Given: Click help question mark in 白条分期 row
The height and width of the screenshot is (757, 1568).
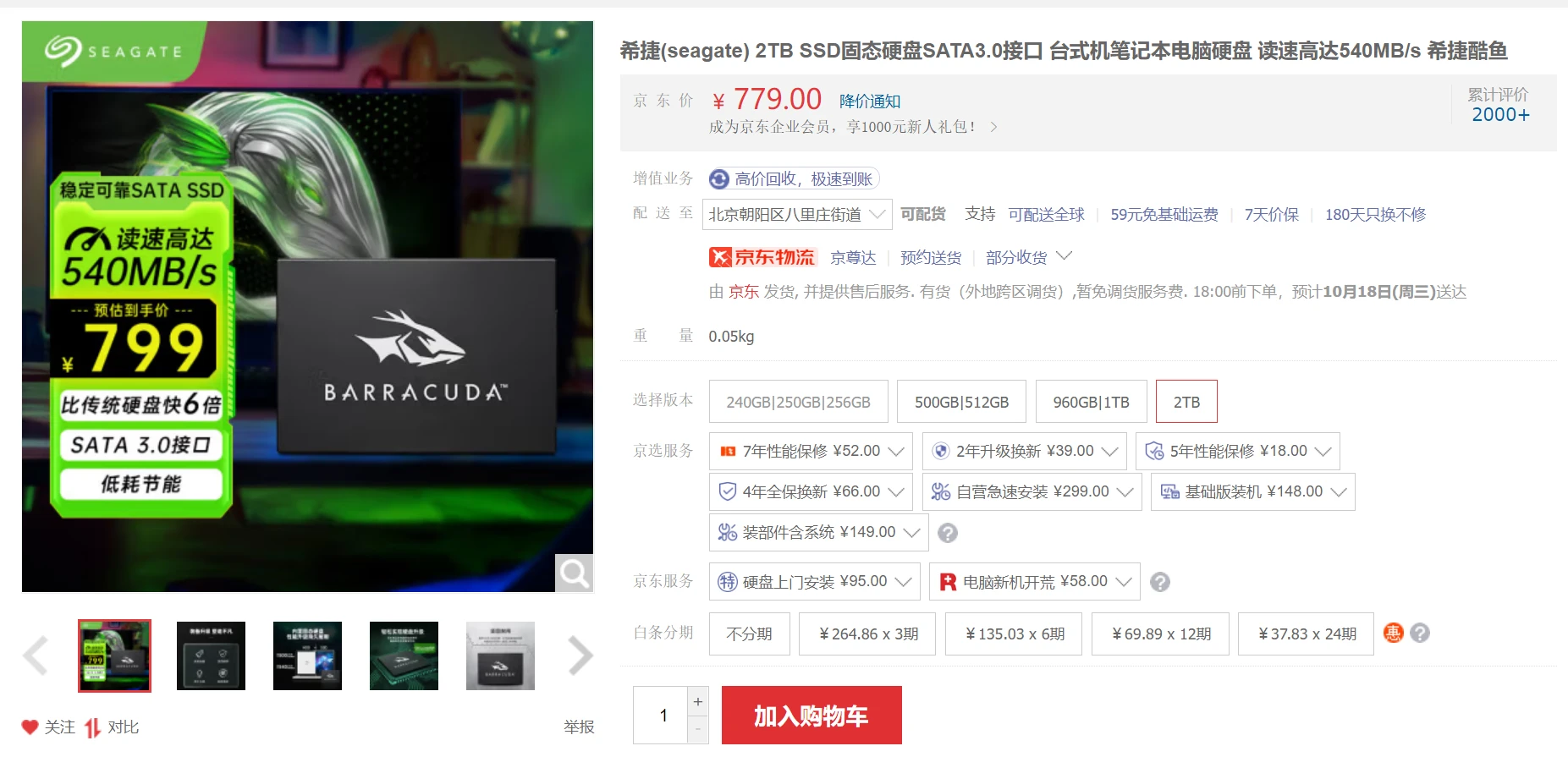Looking at the screenshot, I should (1420, 633).
